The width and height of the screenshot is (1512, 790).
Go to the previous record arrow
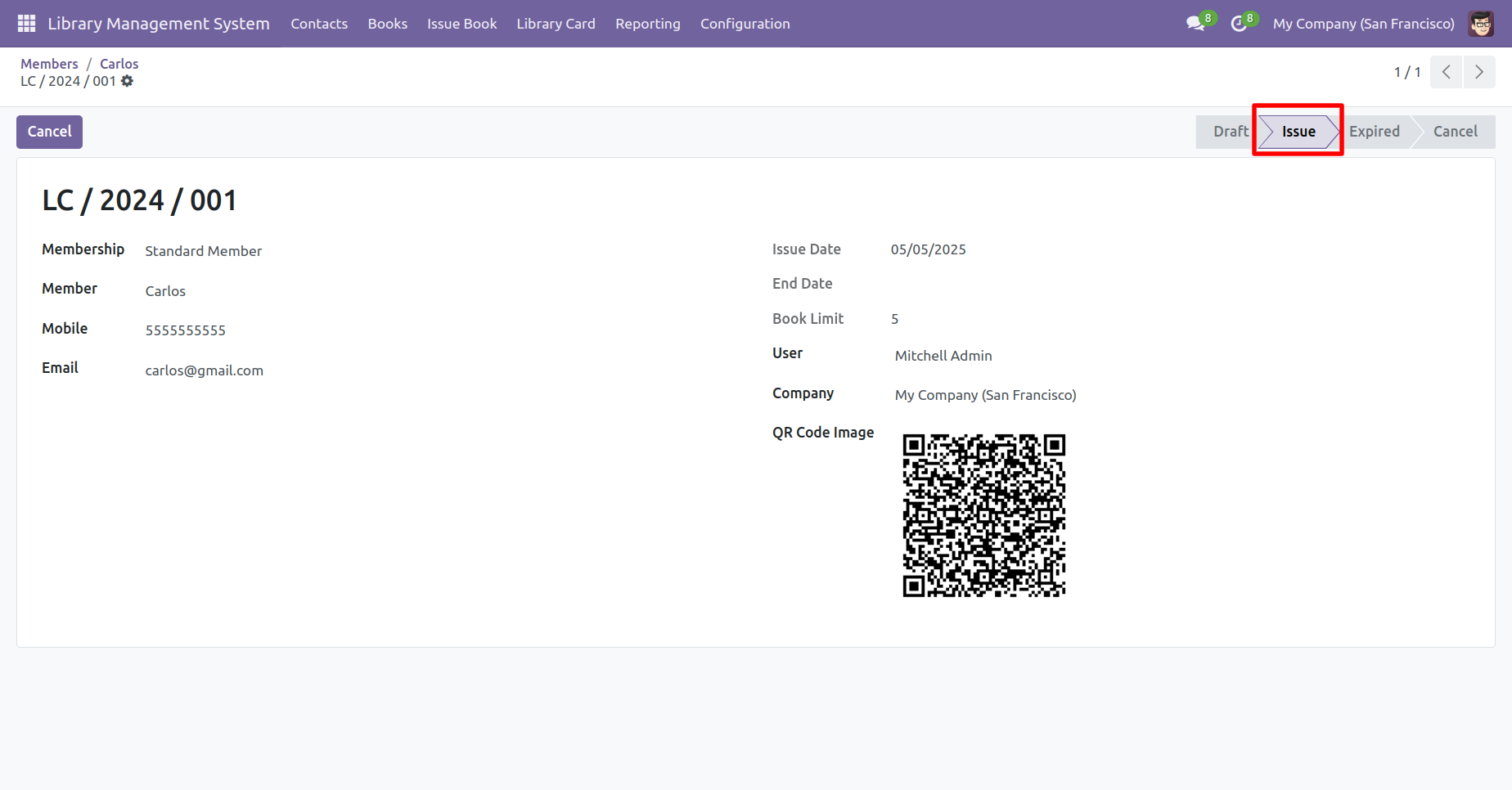[1447, 72]
